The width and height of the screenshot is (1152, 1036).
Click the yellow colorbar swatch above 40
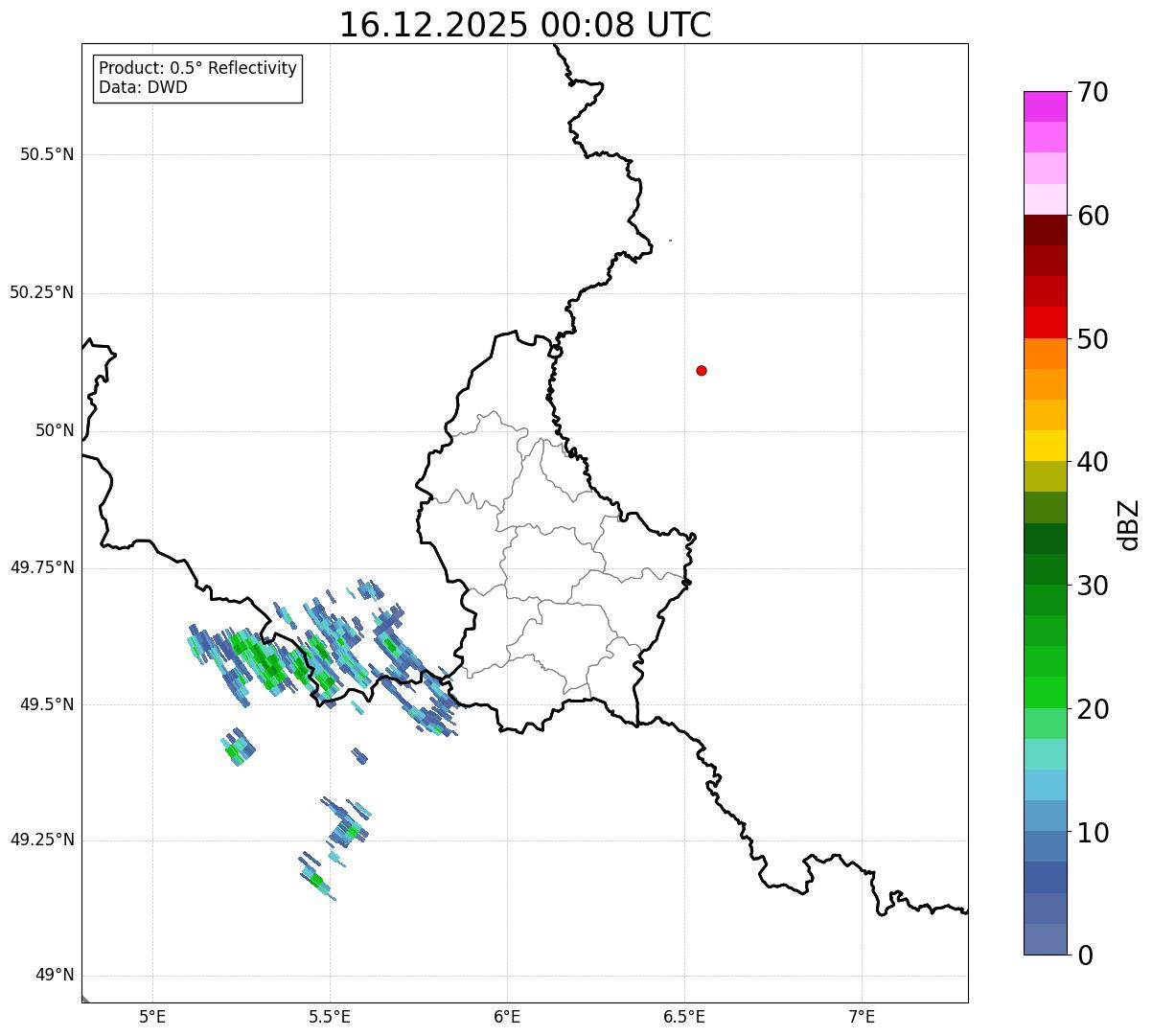1045,446
